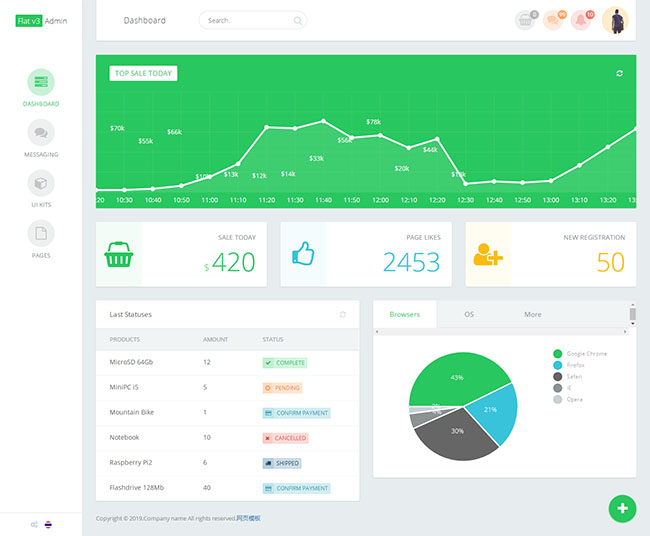Image resolution: width=650 pixels, height=536 pixels.
Task: Open the bell alerts icon
Action: click(581, 21)
